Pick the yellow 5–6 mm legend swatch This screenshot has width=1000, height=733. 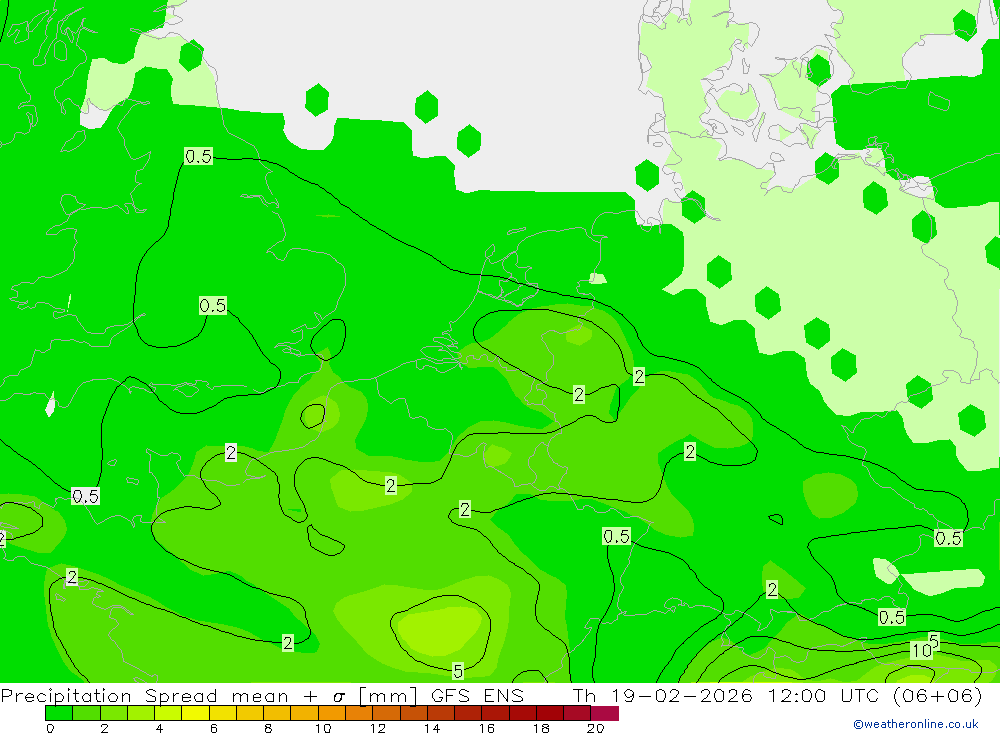[x=195, y=713]
